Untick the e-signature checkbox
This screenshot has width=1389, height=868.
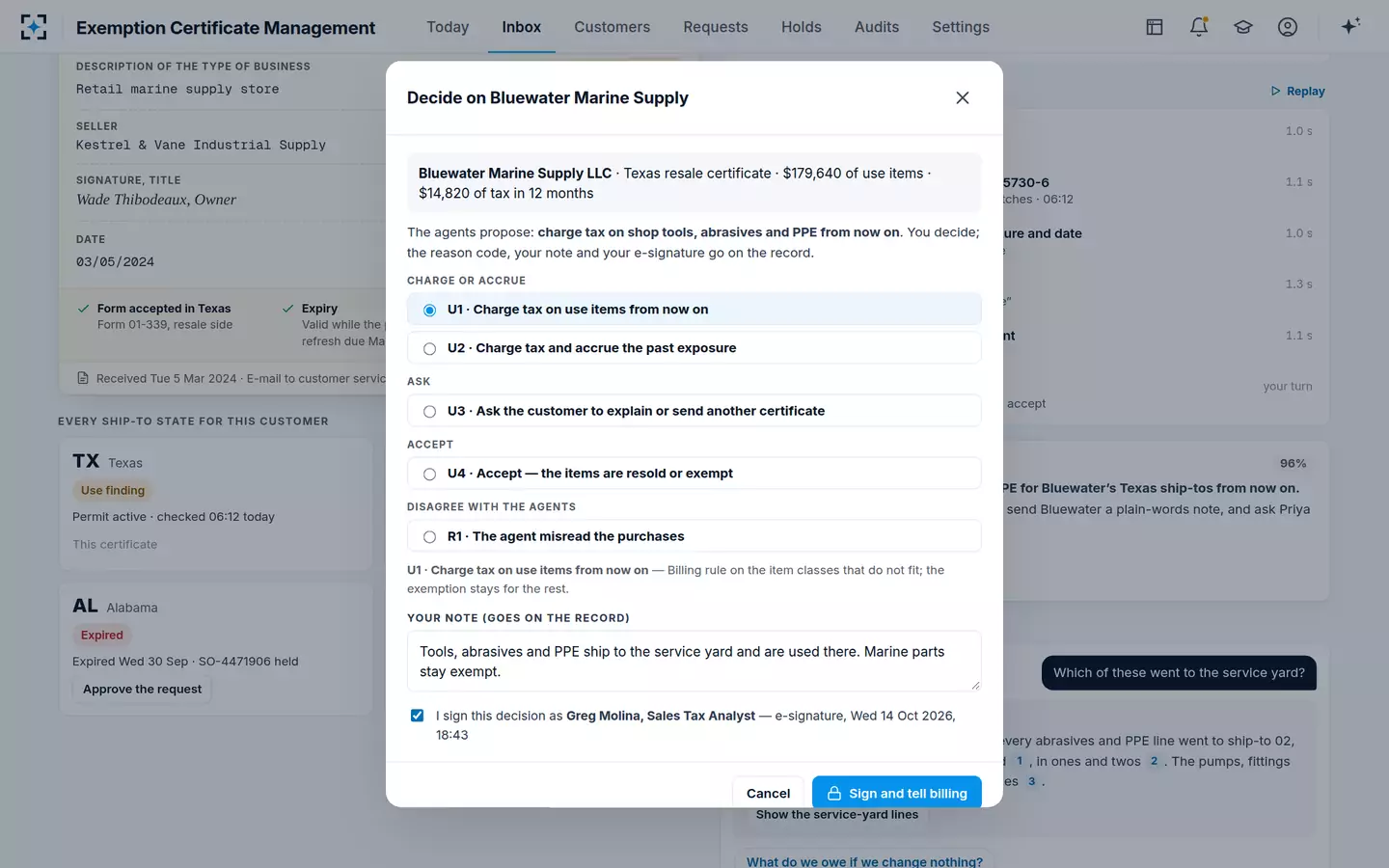coord(417,716)
